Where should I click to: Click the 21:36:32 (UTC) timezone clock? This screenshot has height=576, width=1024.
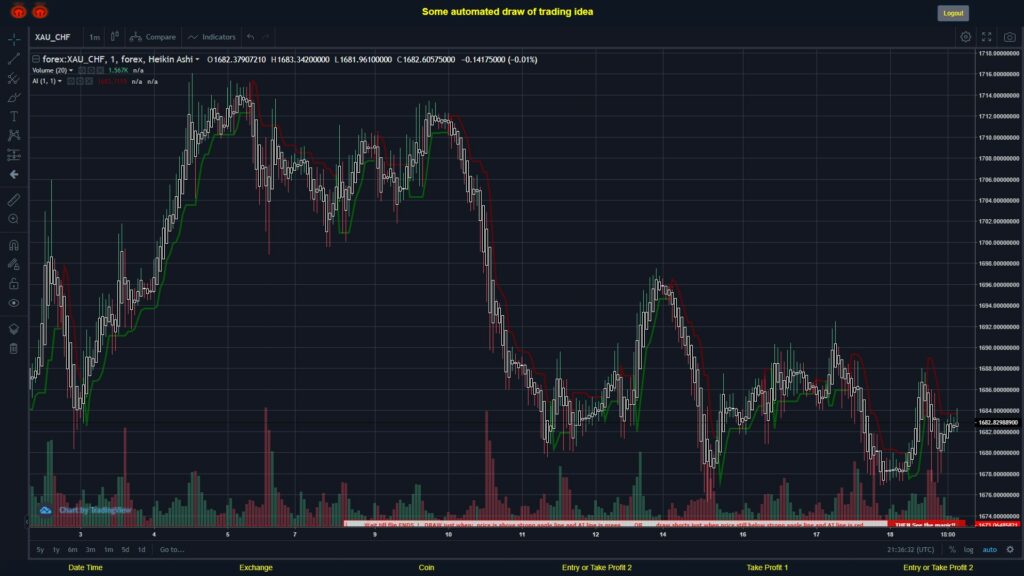[910, 550]
